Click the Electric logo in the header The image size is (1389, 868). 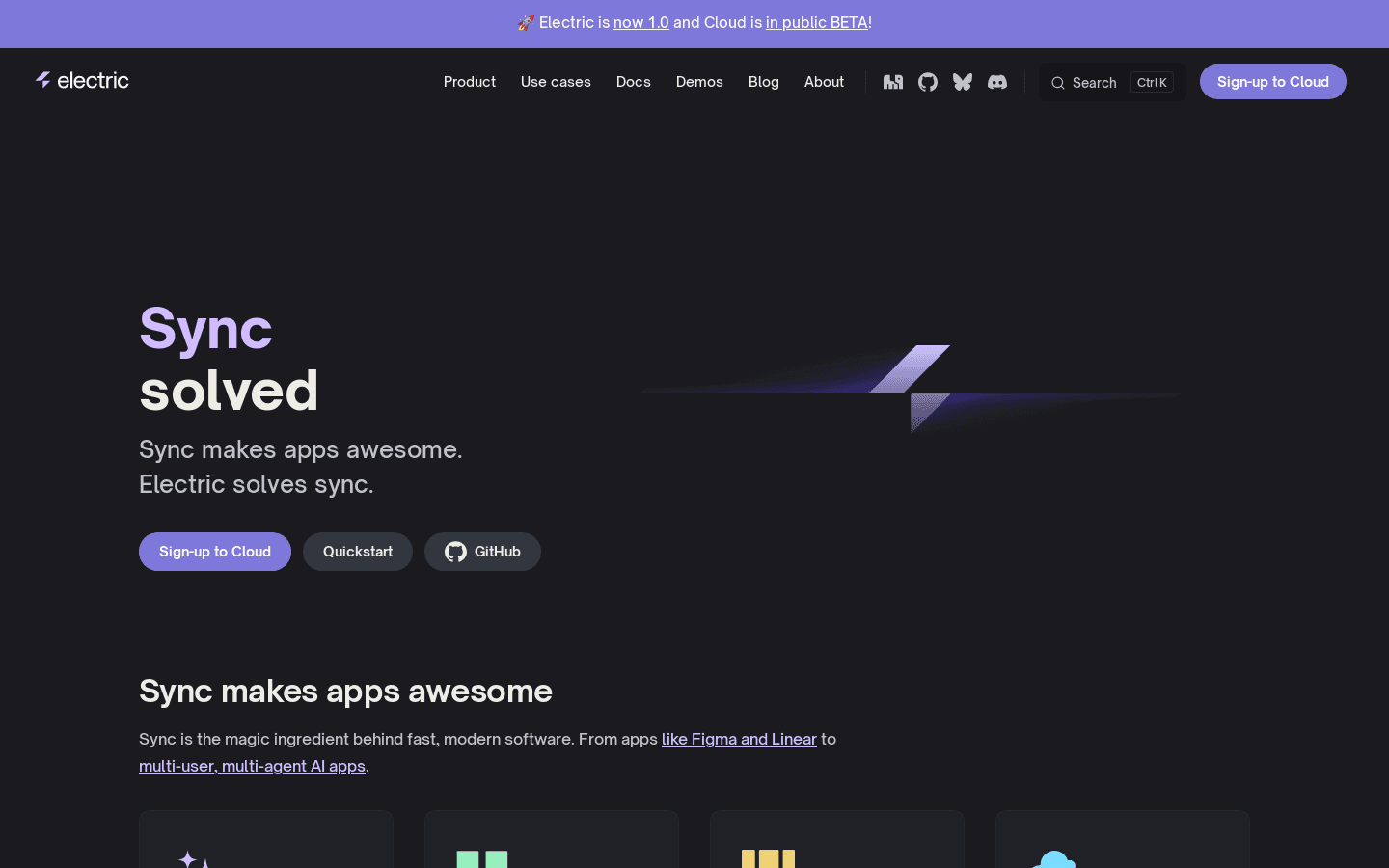pos(83,81)
